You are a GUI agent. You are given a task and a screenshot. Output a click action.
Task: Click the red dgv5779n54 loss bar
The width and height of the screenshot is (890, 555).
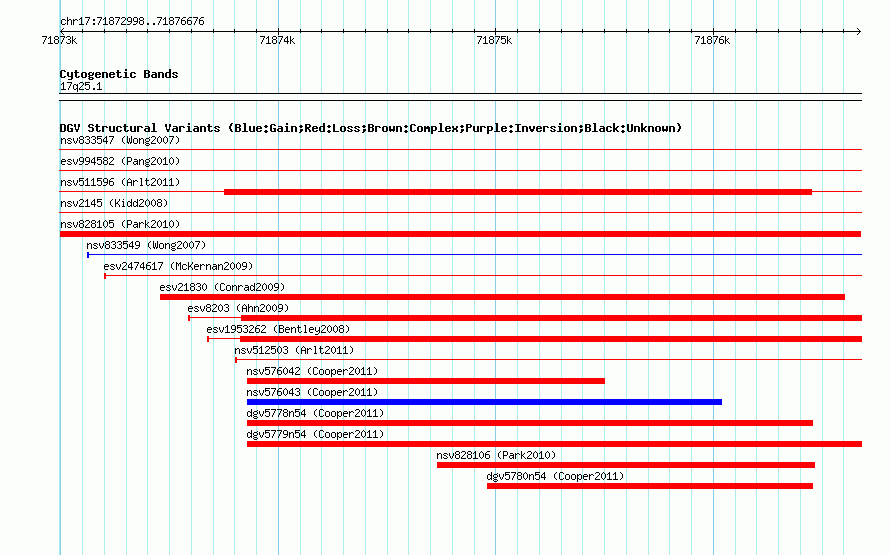click(555, 444)
